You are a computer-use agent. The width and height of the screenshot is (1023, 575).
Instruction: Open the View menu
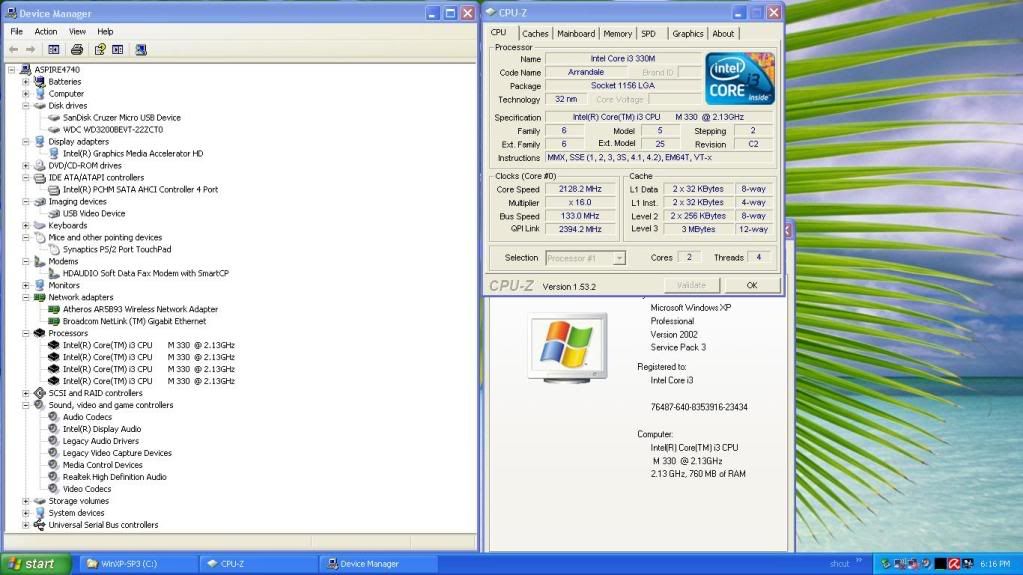tap(77, 31)
